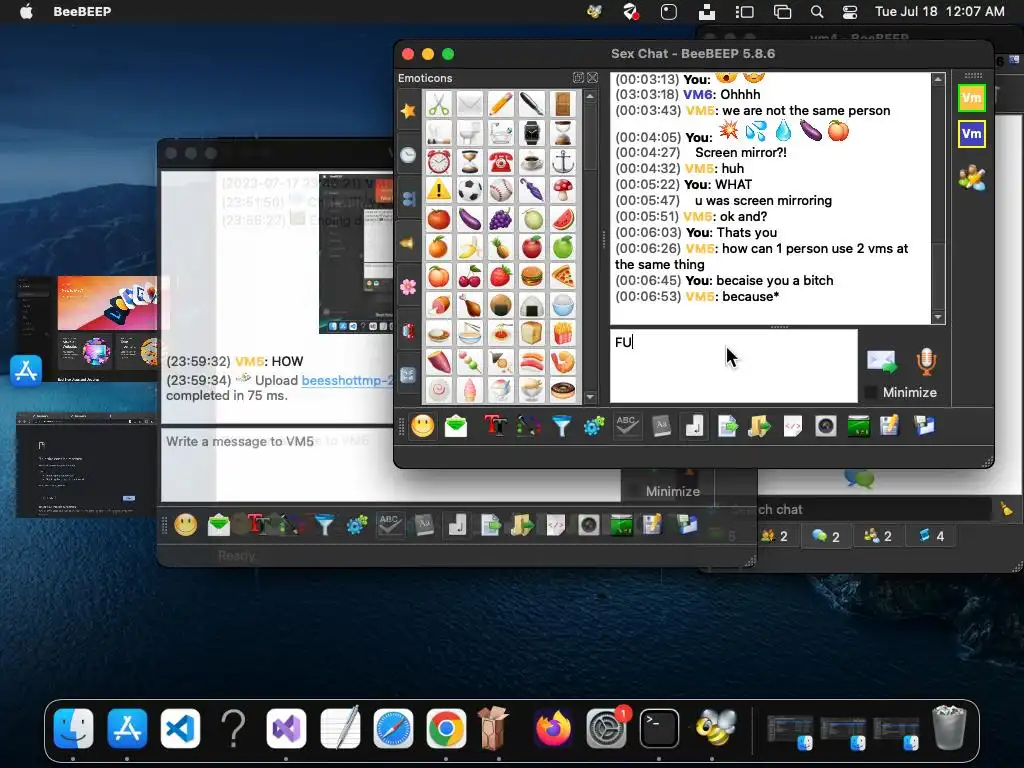The width and height of the screenshot is (1024, 768).
Task: Toggle ABC spell check in background chat toolbar
Action: (390, 524)
